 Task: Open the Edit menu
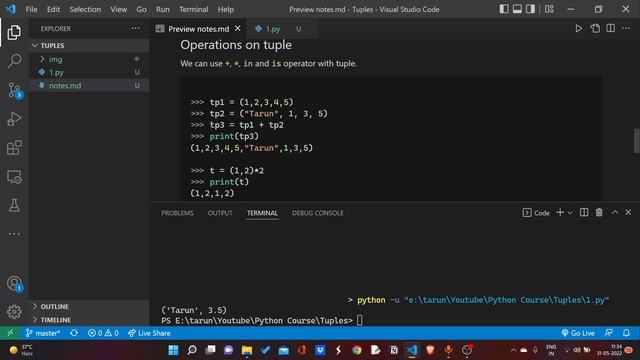coord(53,9)
